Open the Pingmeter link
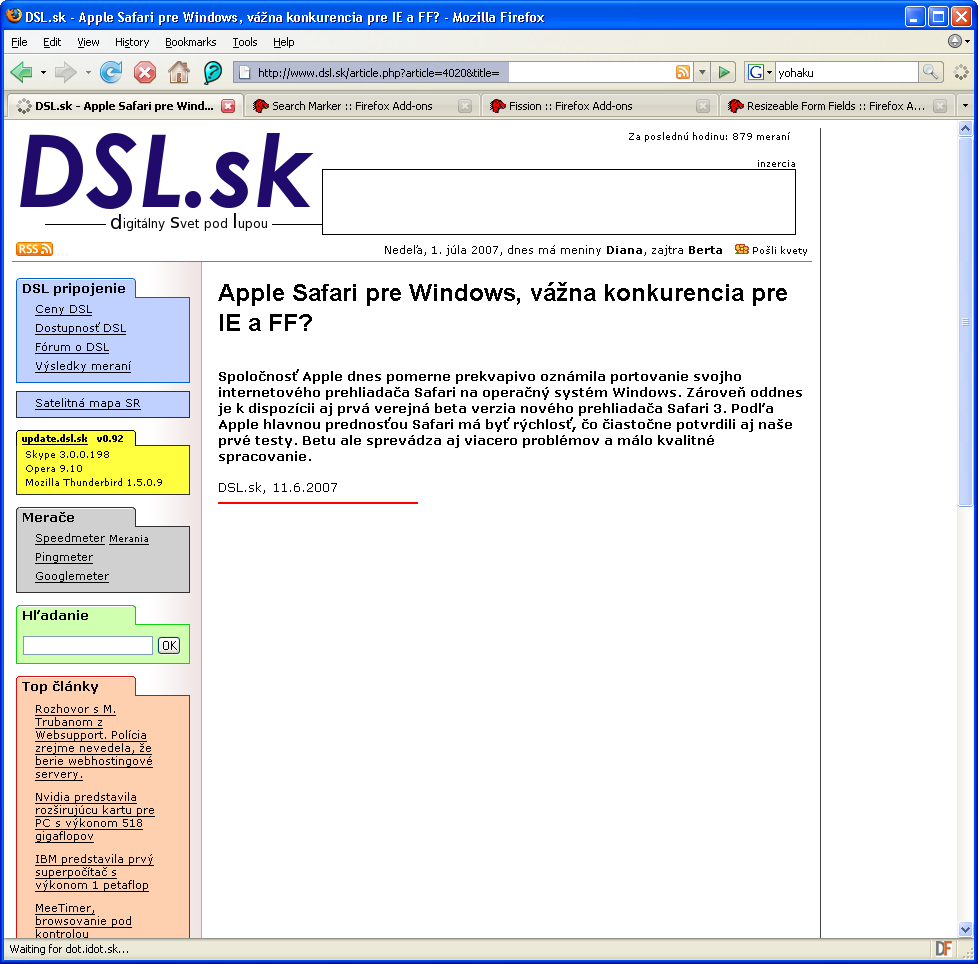978x964 pixels. click(64, 557)
